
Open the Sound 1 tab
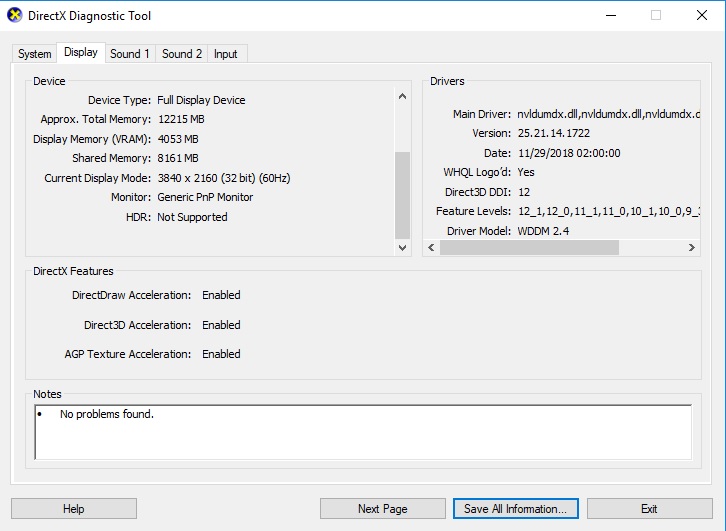tap(130, 54)
